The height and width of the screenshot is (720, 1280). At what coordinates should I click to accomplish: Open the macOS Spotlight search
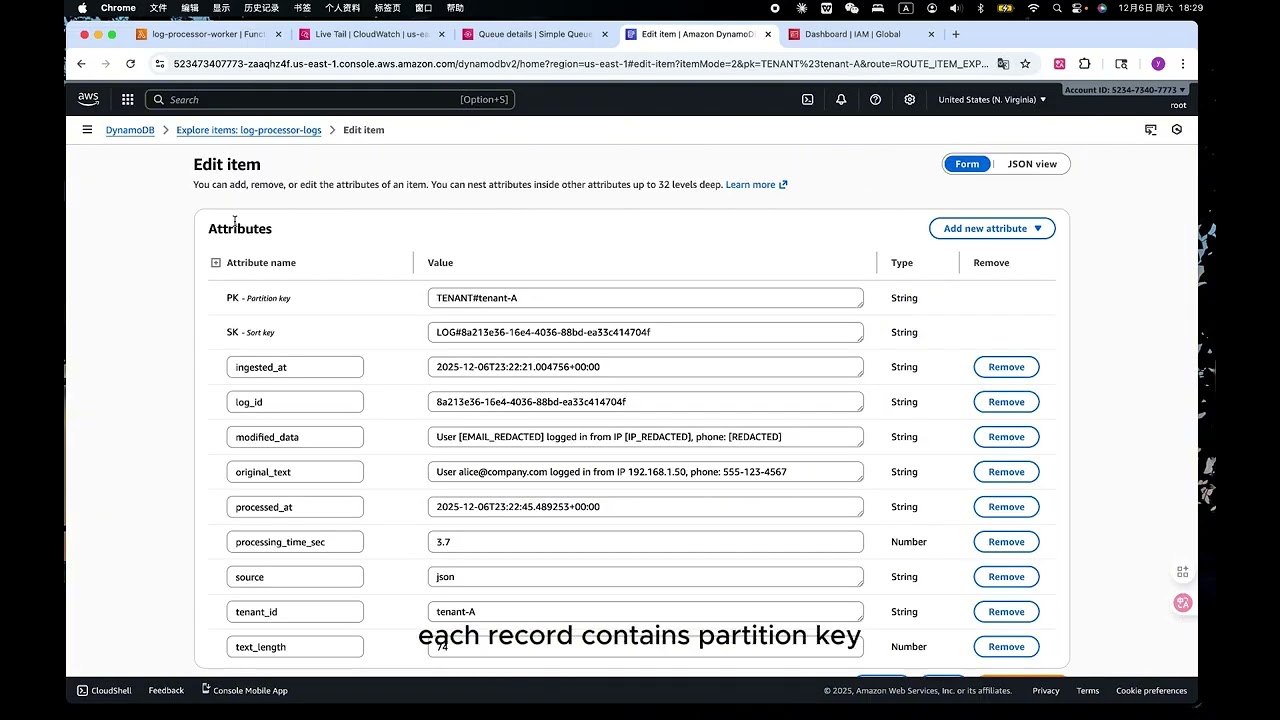(1056, 8)
